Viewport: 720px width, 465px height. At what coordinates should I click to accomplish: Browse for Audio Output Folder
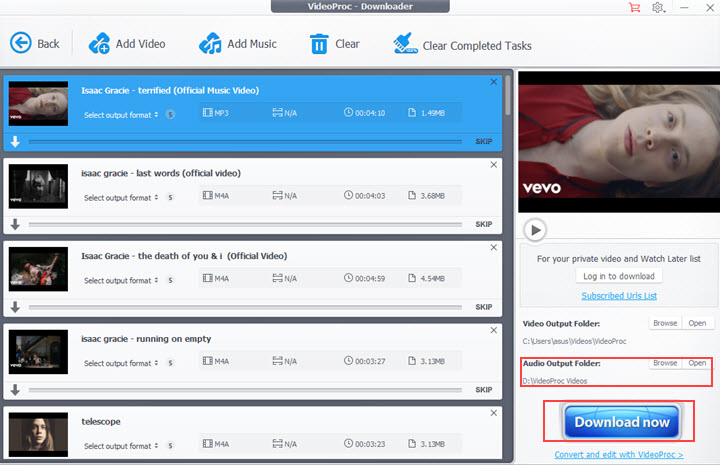[x=665, y=363]
